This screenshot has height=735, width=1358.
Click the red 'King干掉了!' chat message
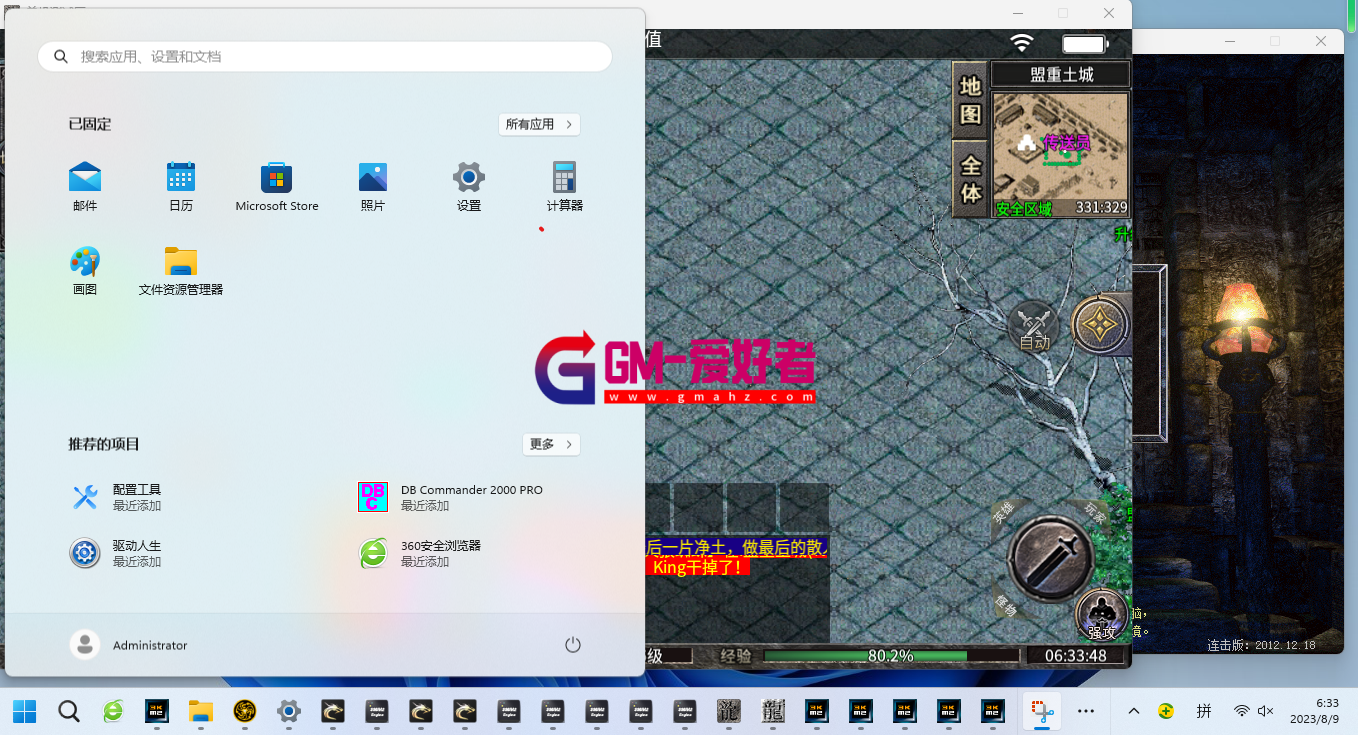[x=697, y=567]
